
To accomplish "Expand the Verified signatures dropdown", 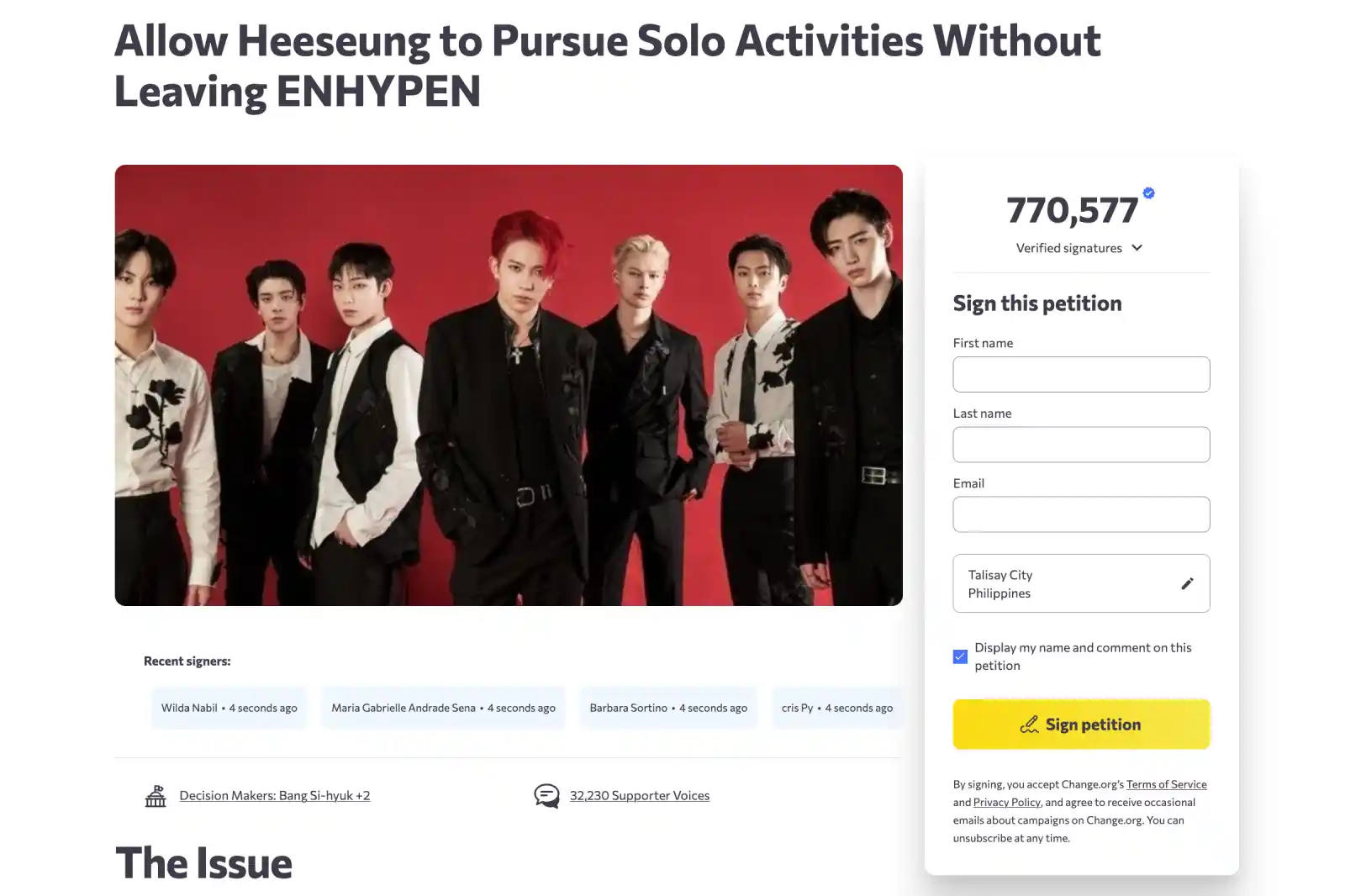I will tap(1137, 248).
